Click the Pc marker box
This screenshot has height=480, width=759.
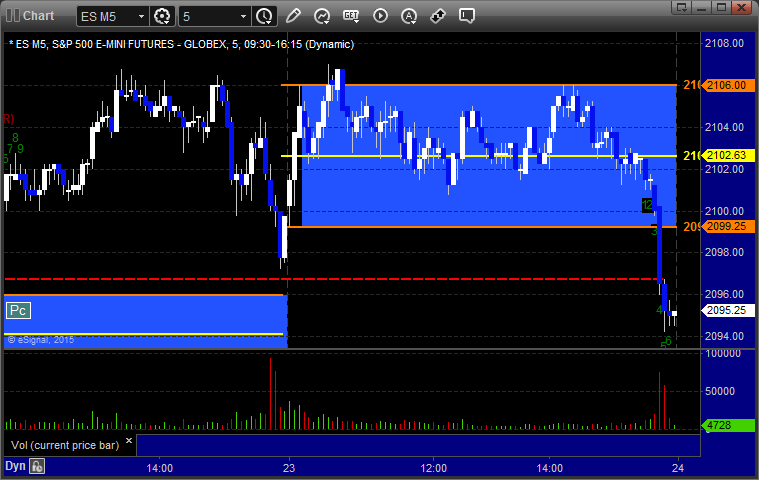click(x=18, y=311)
